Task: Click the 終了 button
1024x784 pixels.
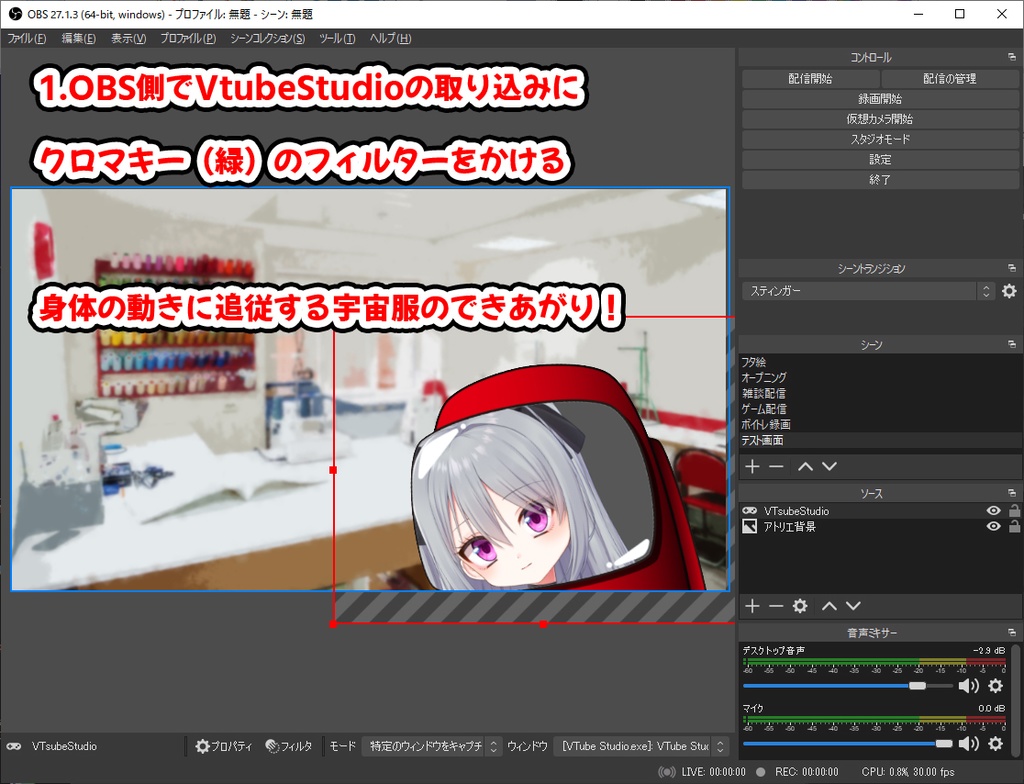Action: tap(880, 180)
